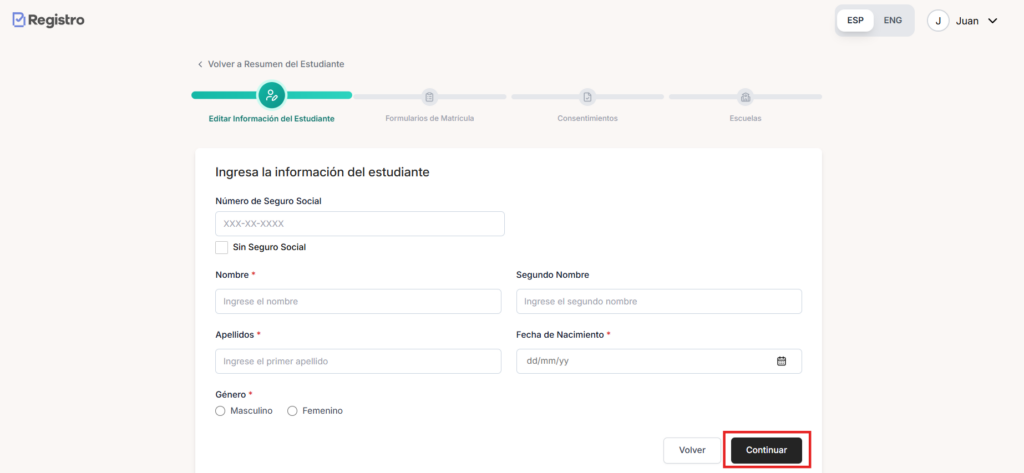Click the Formularios de Matrícula step icon
Screen dimensions: 1024x473
pos(430,97)
